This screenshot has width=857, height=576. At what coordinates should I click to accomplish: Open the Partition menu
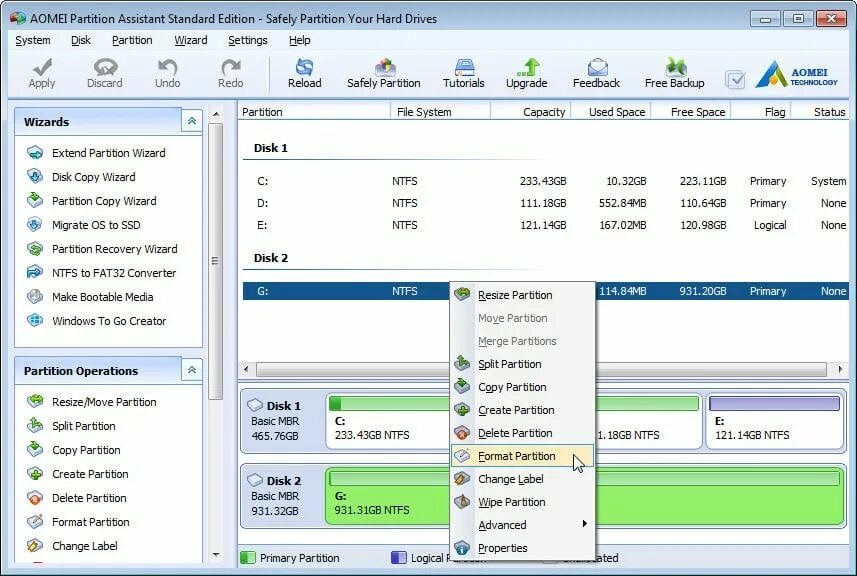(132, 40)
